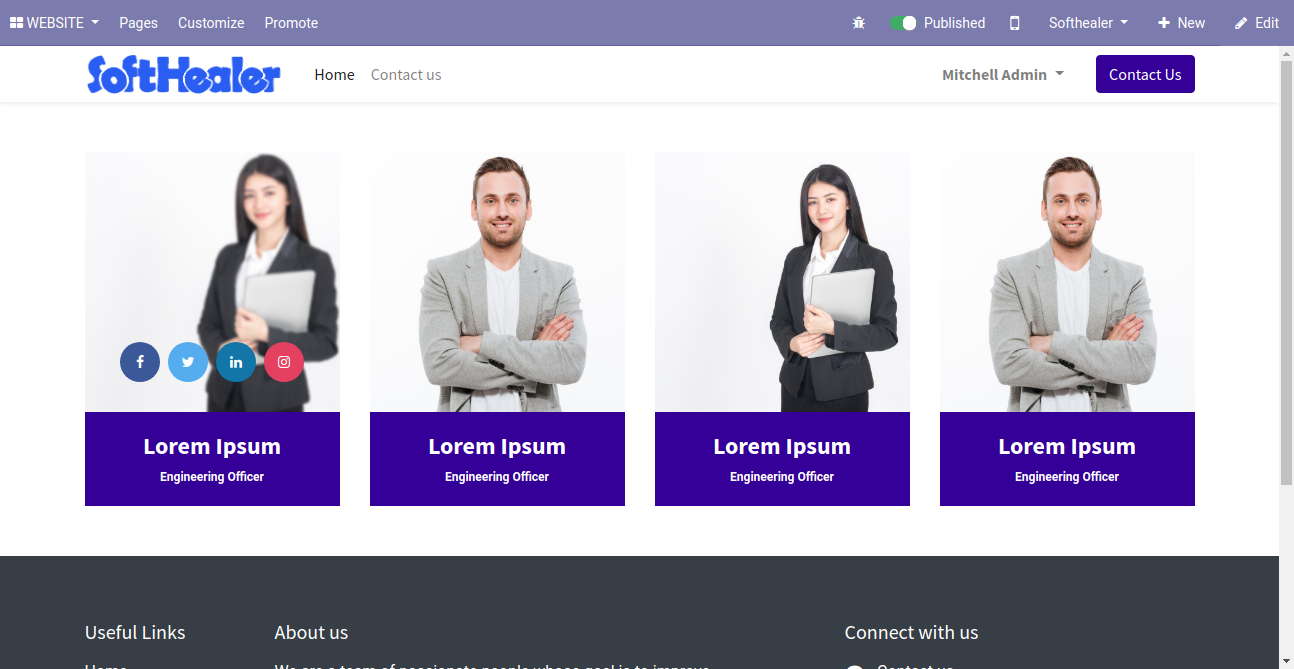1294x669 pixels.
Task: Go to Contact us nav link
Action: [x=406, y=75]
